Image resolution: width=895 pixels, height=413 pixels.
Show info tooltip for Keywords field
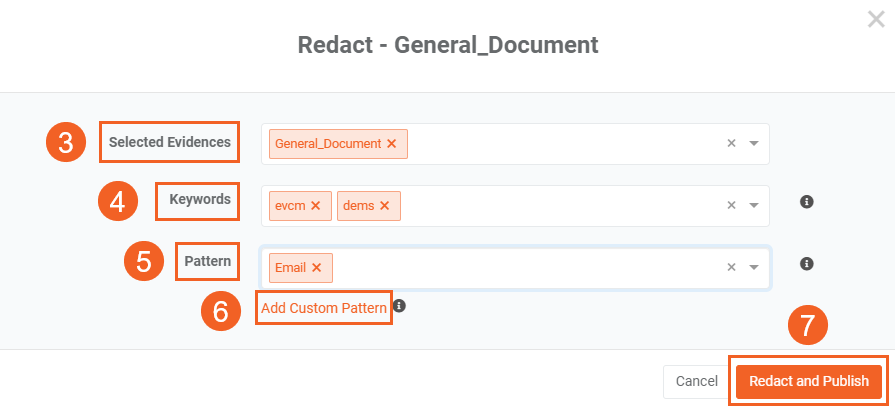pos(807,202)
